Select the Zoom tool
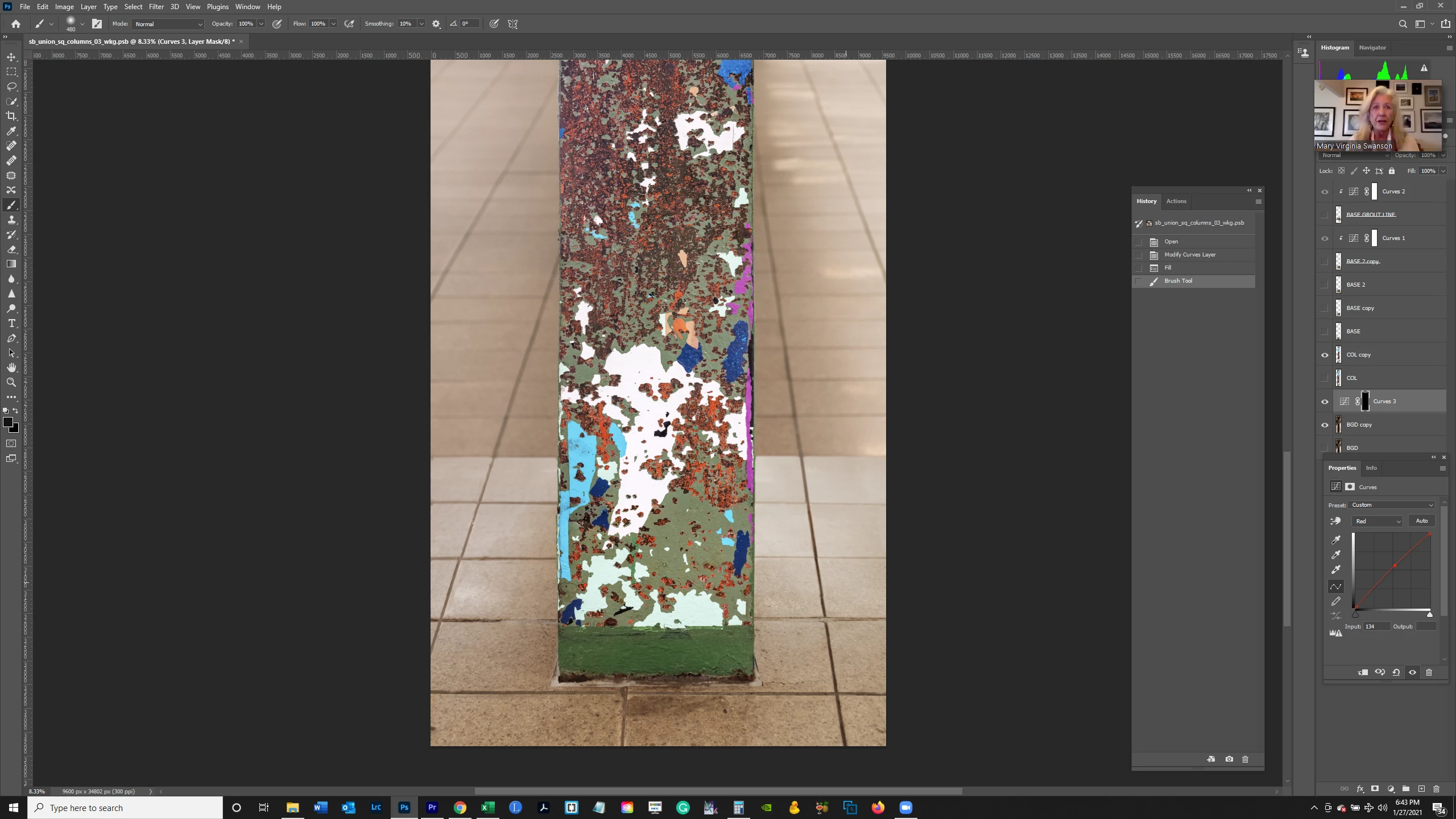This screenshot has height=819, width=1456. [x=11, y=382]
